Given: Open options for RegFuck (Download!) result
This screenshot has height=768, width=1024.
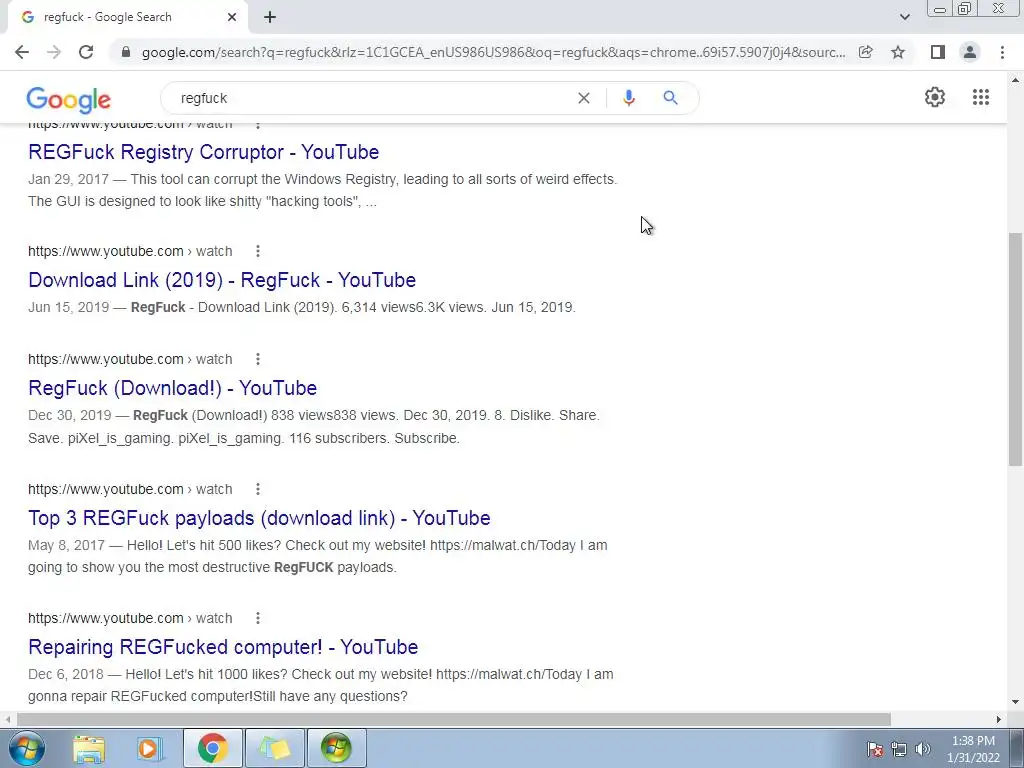Looking at the screenshot, I should [258, 359].
